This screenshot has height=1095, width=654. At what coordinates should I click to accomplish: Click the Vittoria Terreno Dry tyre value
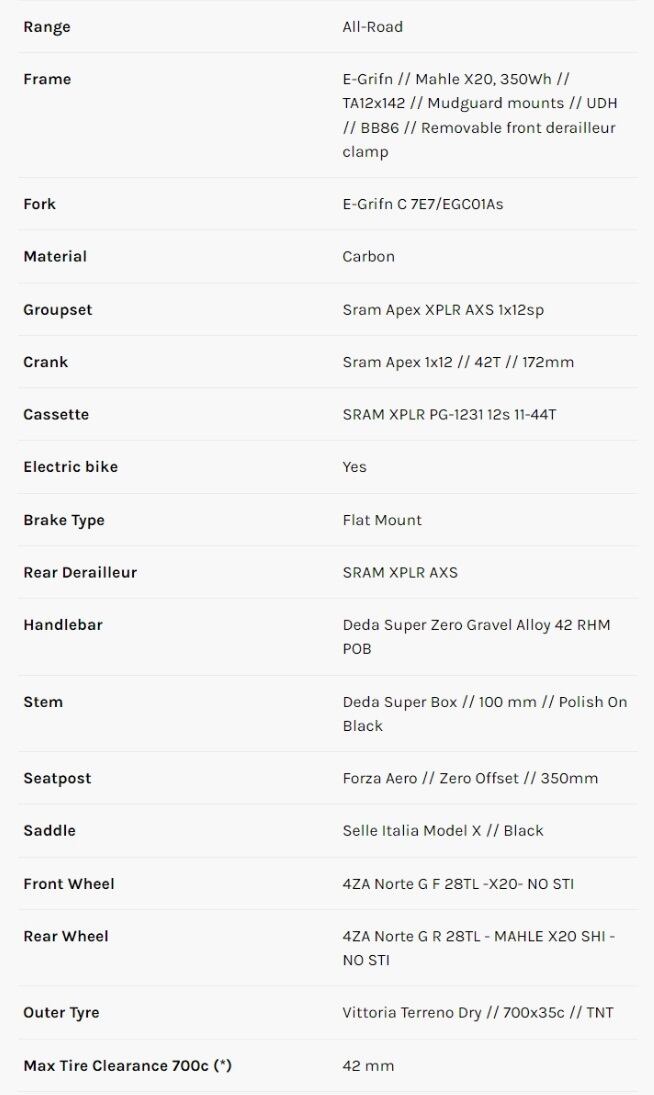478,1012
